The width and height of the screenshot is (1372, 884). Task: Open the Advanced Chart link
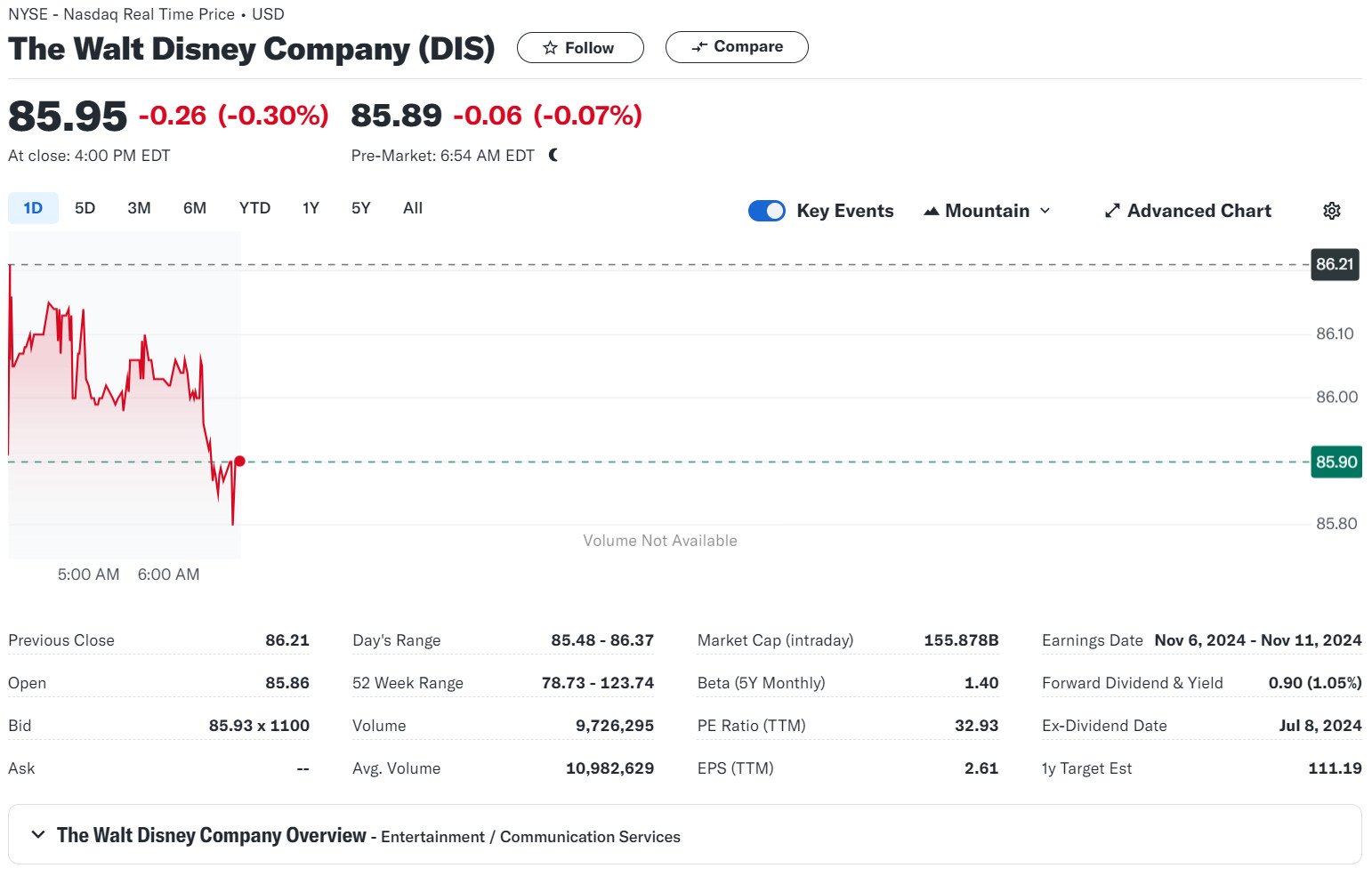tap(1198, 211)
